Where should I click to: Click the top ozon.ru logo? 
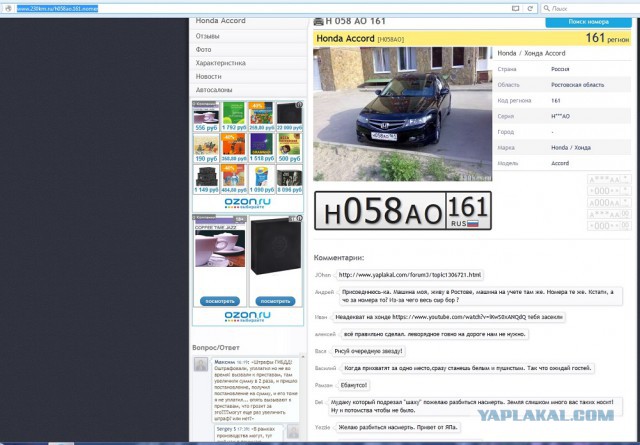pyautogui.click(x=247, y=203)
